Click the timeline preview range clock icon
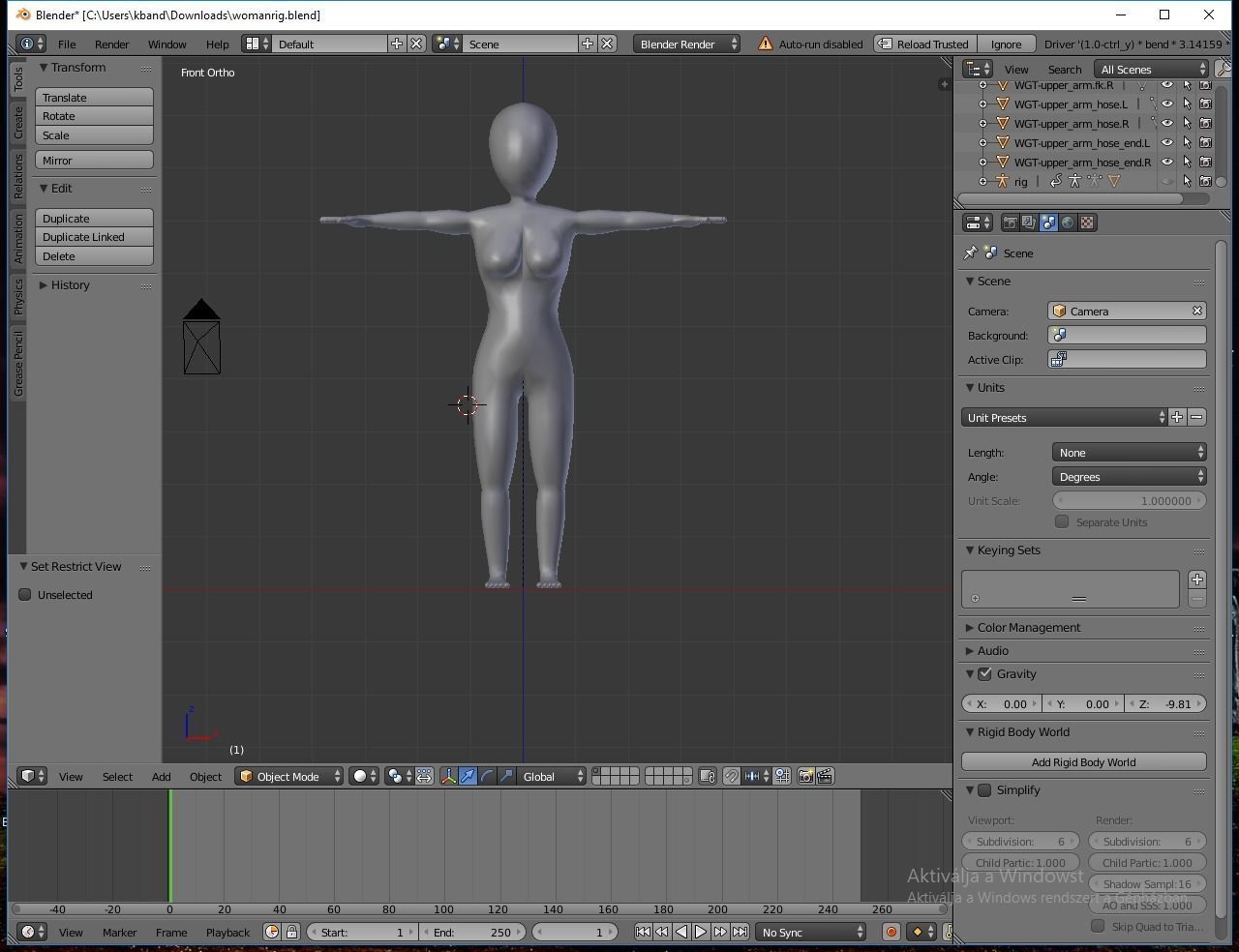Image resolution: width=1239 pixels, height=952 pixels. 272,932
